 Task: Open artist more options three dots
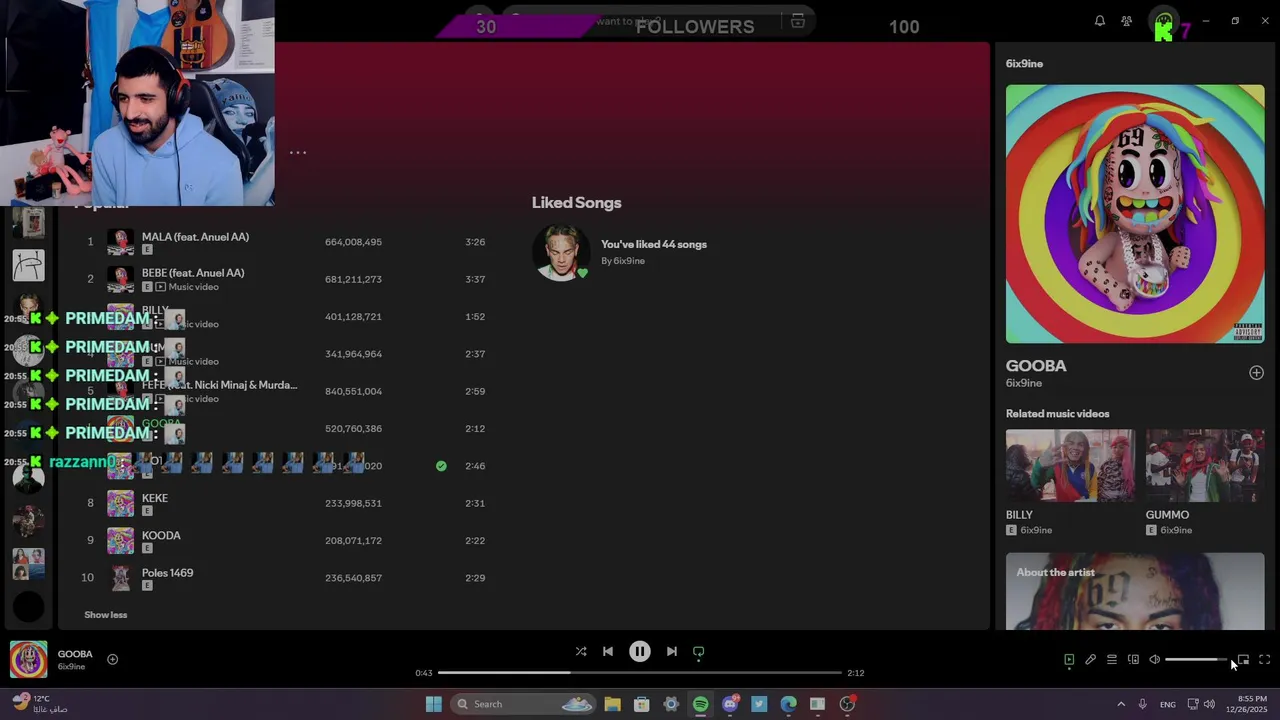point(298,153)
